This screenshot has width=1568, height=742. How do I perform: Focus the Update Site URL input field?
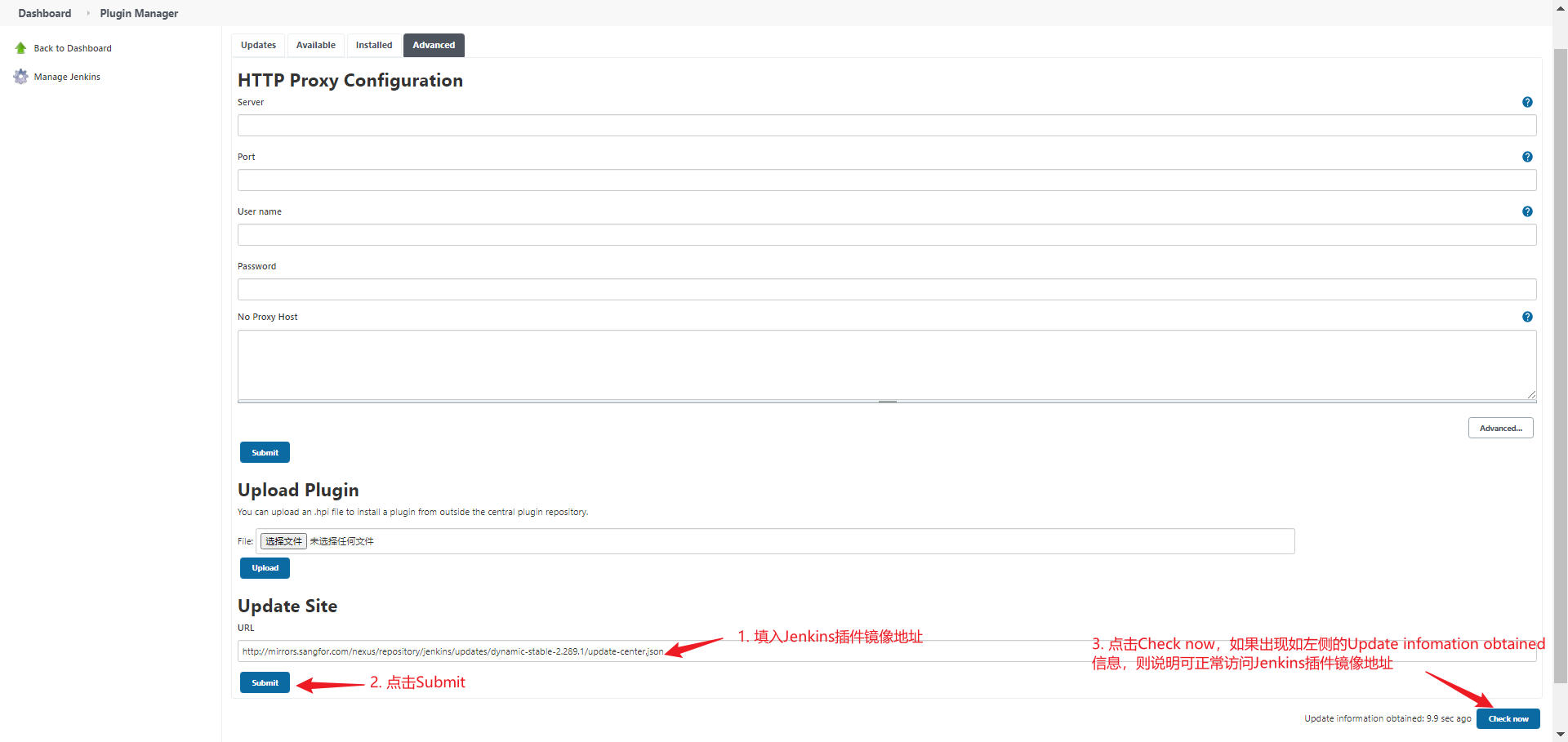[817, 651]
